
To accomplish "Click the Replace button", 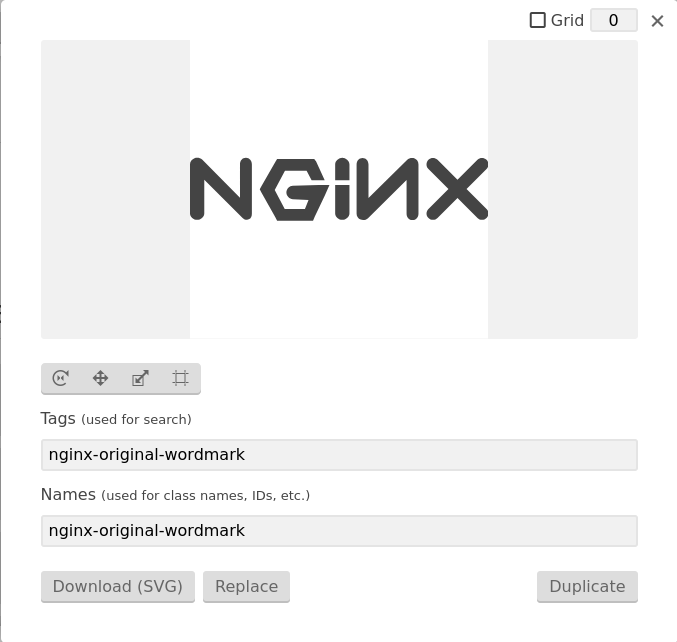I will pos(247,586).
